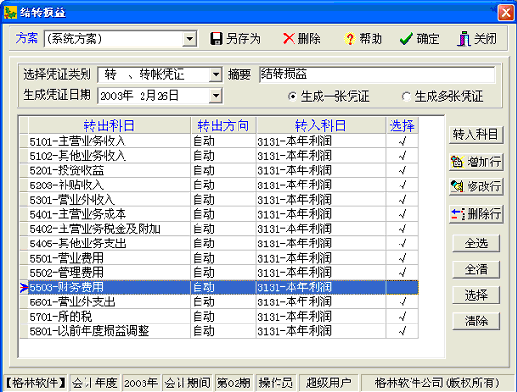Select row 5301-营业外收入

tap(219, 200)
